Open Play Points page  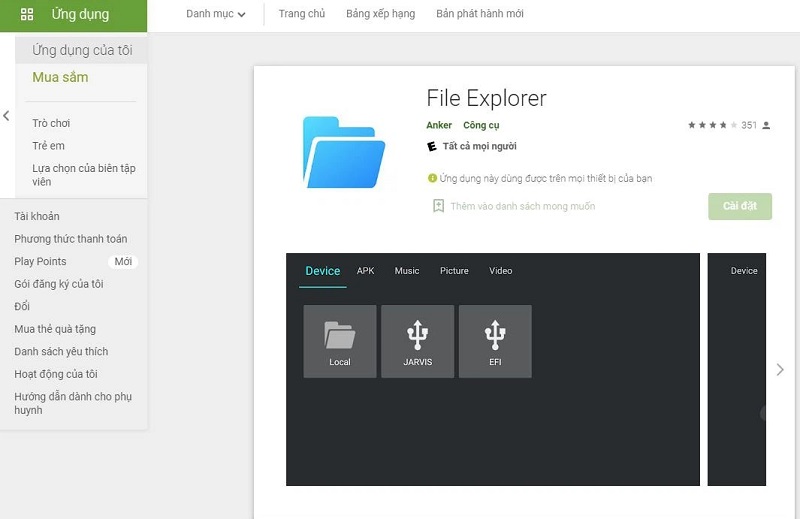(40, 261)
